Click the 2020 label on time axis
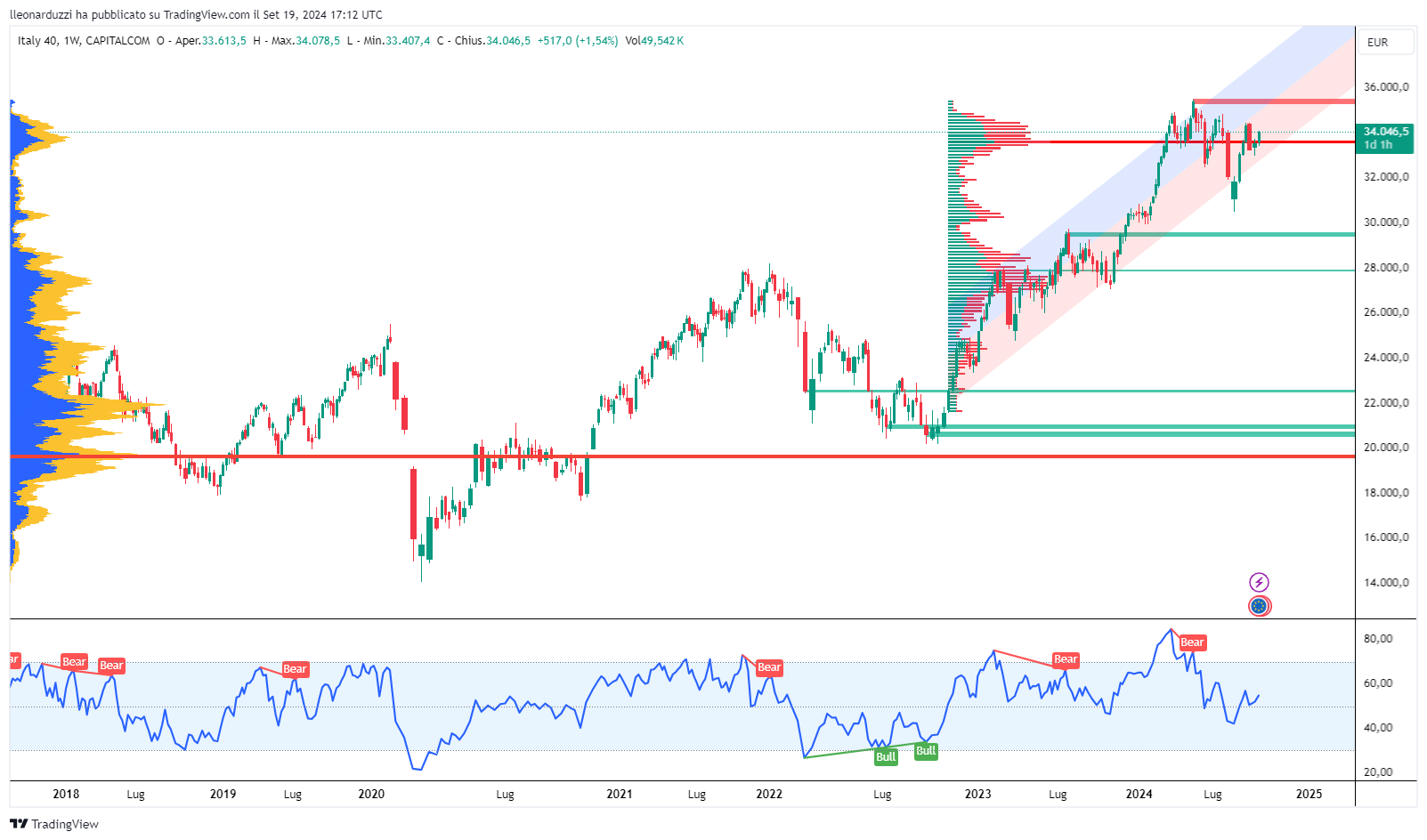 click(371, 795)
